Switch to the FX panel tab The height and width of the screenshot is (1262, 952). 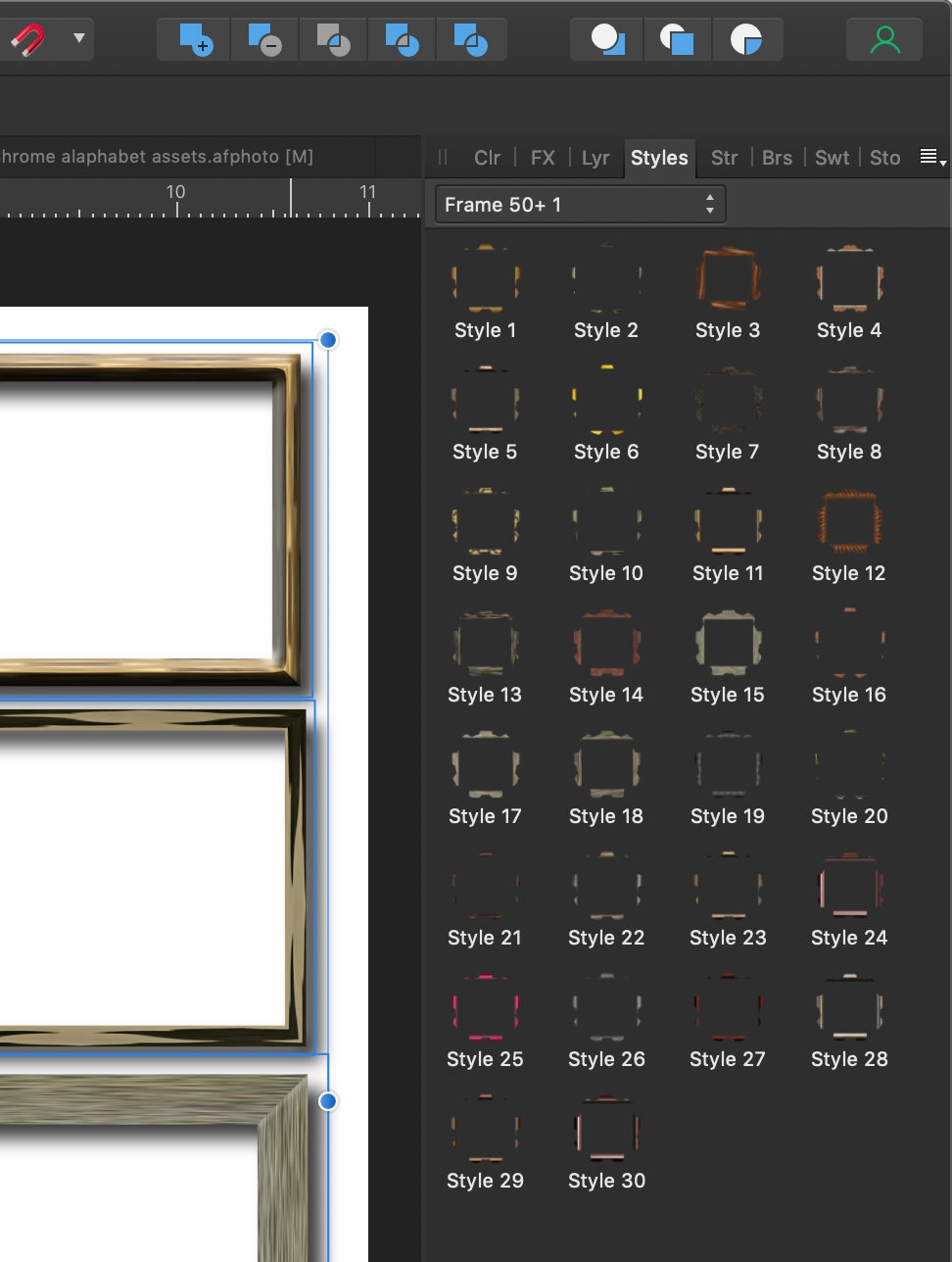click(543, 158)
